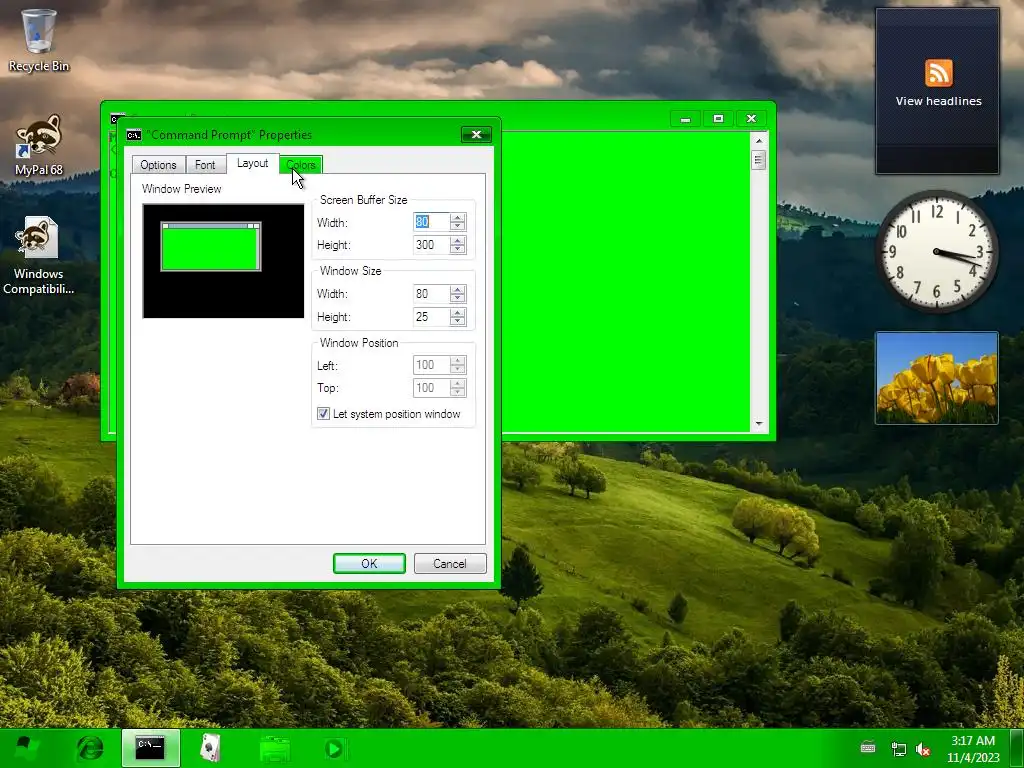Open the Start menu orb
Image resolution: width=1024 pixels, height=768 pixels.
tap(26, 748)
